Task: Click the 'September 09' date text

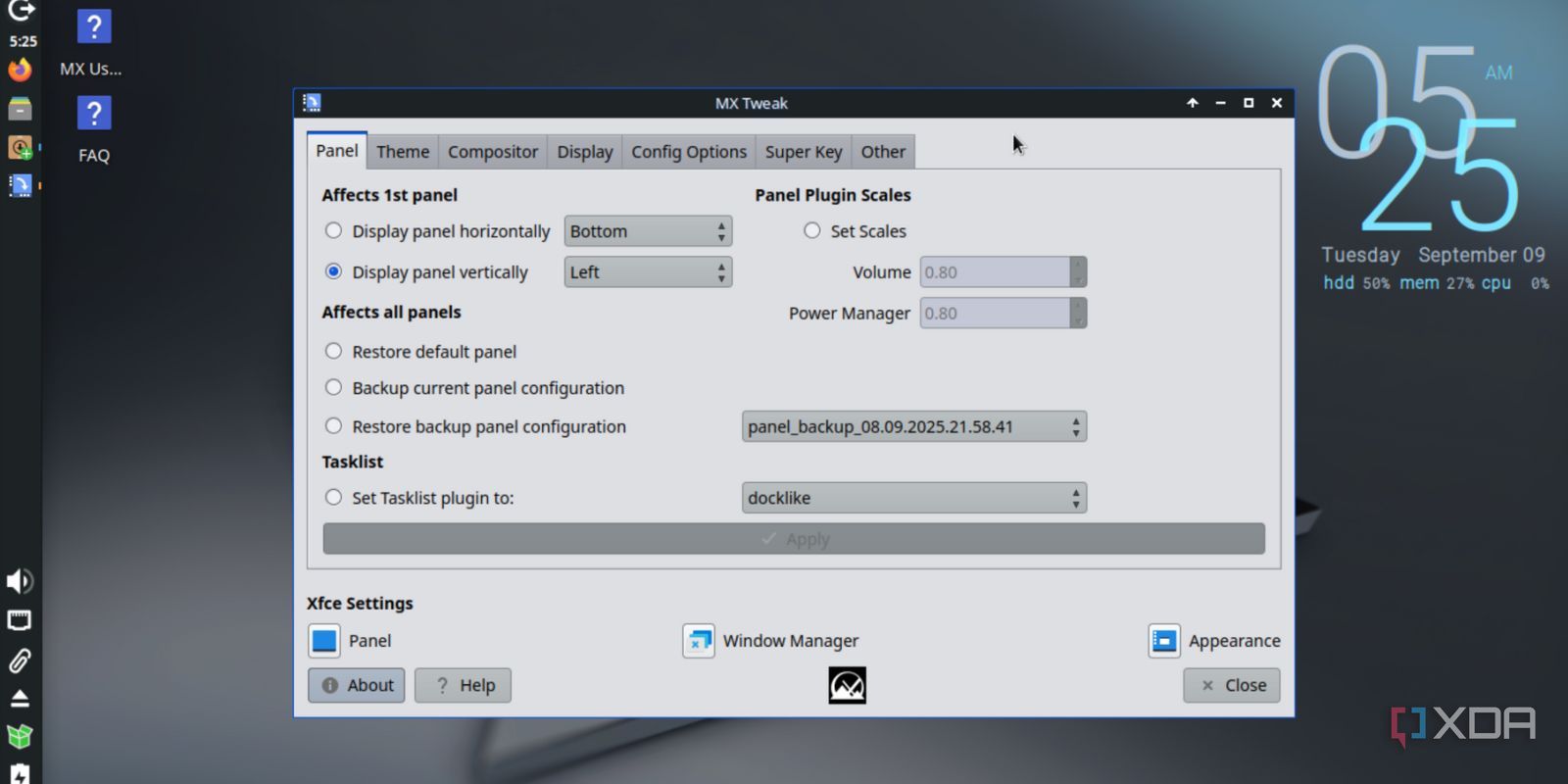Action: [1482, 255]
